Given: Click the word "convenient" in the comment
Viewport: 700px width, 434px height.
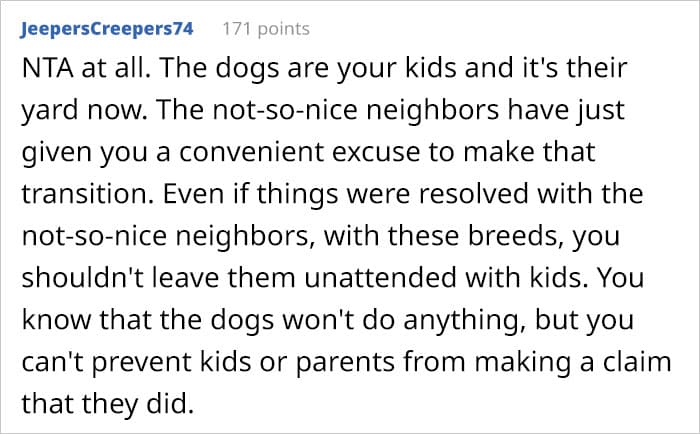Looking at the screenshot, I should 251,152.
